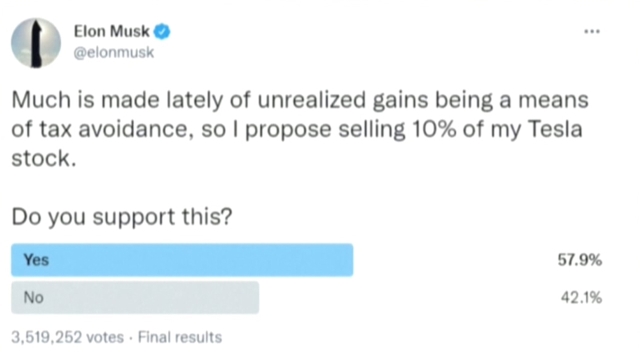Click the word "stock." ending the tweet
The width and height of the screenshot is (640, 360).
(44, 159)
